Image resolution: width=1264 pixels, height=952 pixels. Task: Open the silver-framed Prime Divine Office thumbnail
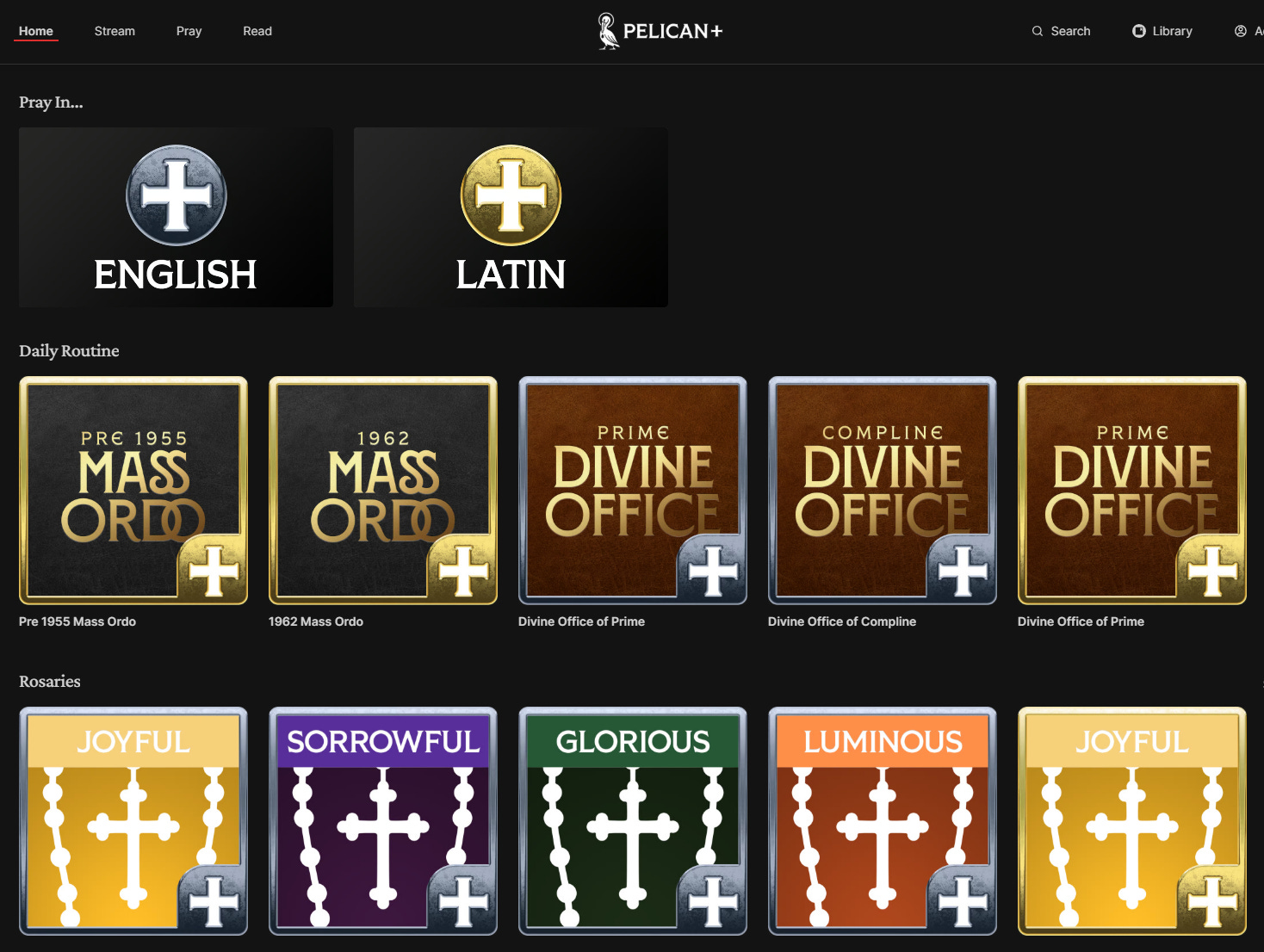pos(633,491)
